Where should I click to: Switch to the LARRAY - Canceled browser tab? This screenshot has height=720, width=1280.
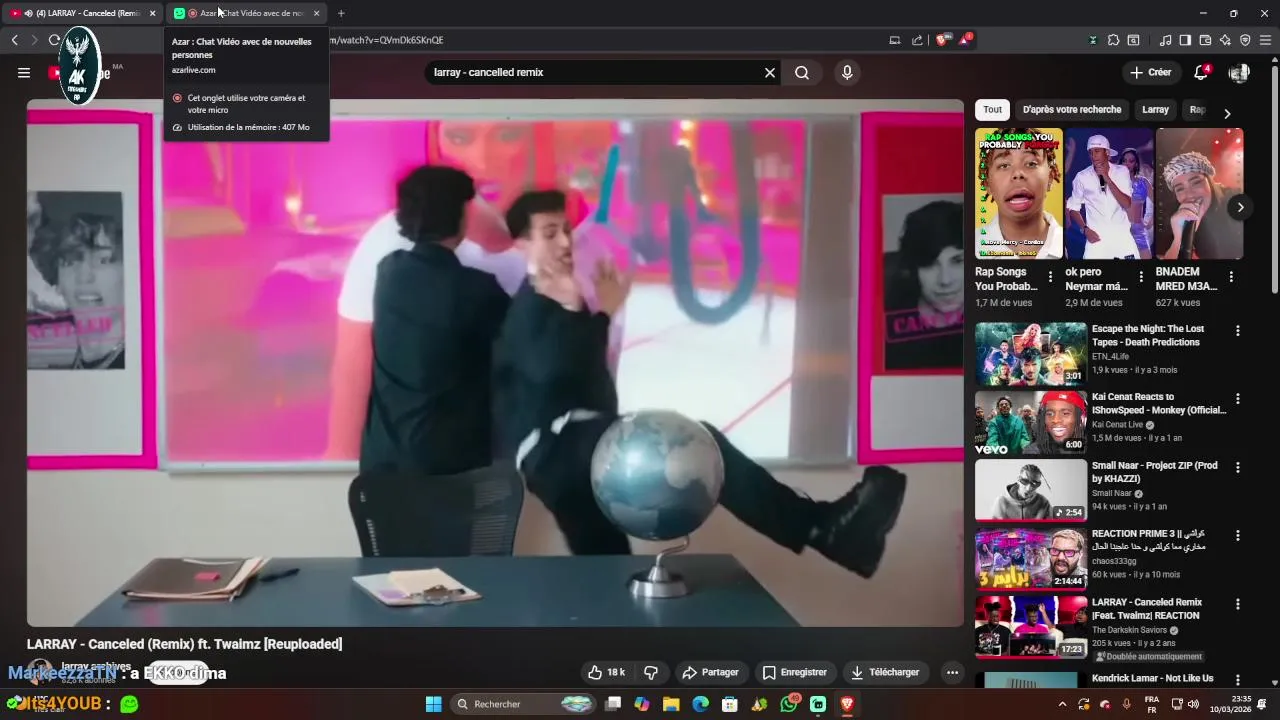pos(80,13)
